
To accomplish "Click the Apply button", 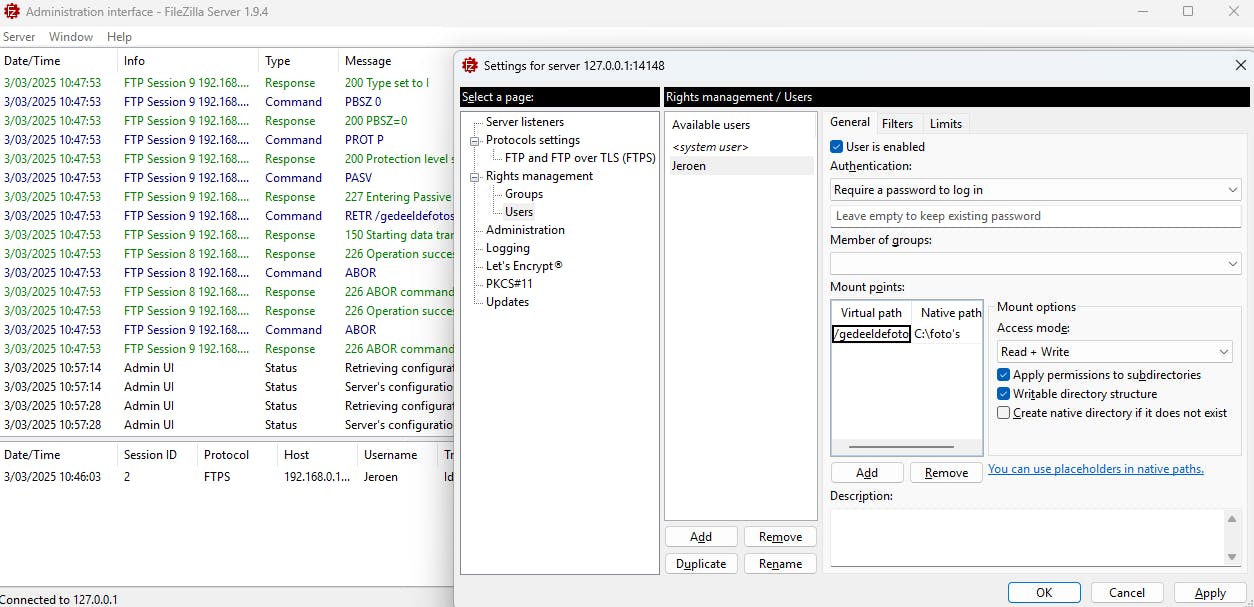I will 1210,593.
